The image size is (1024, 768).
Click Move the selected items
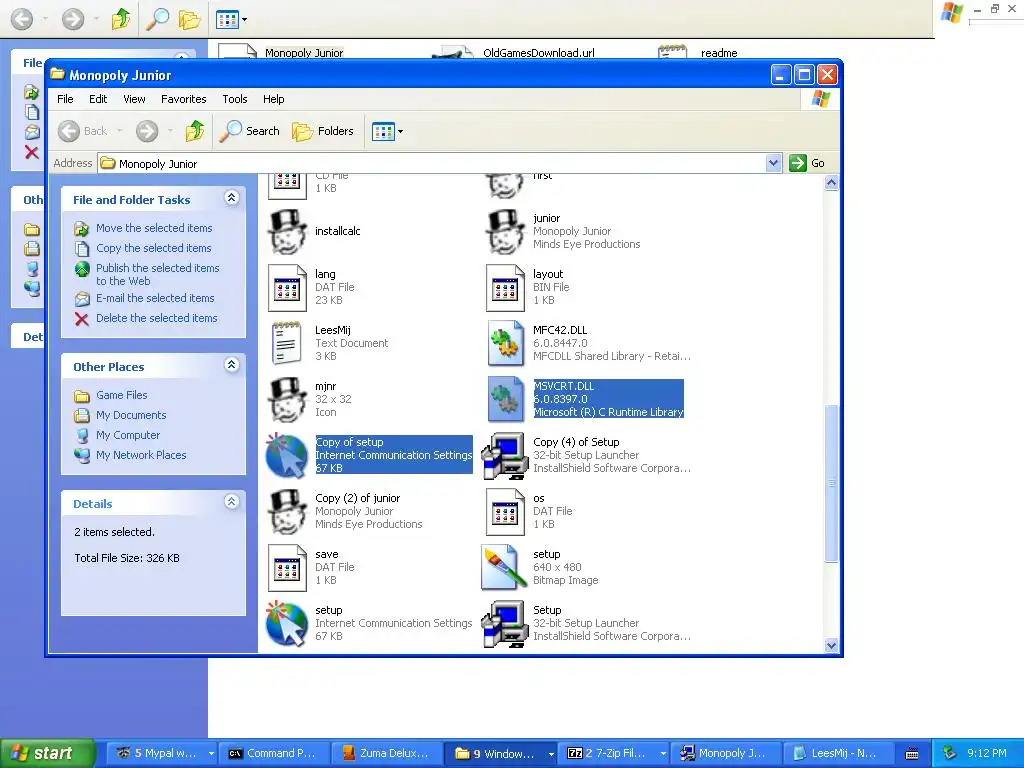pyautogui.click(x=154, y=228)
